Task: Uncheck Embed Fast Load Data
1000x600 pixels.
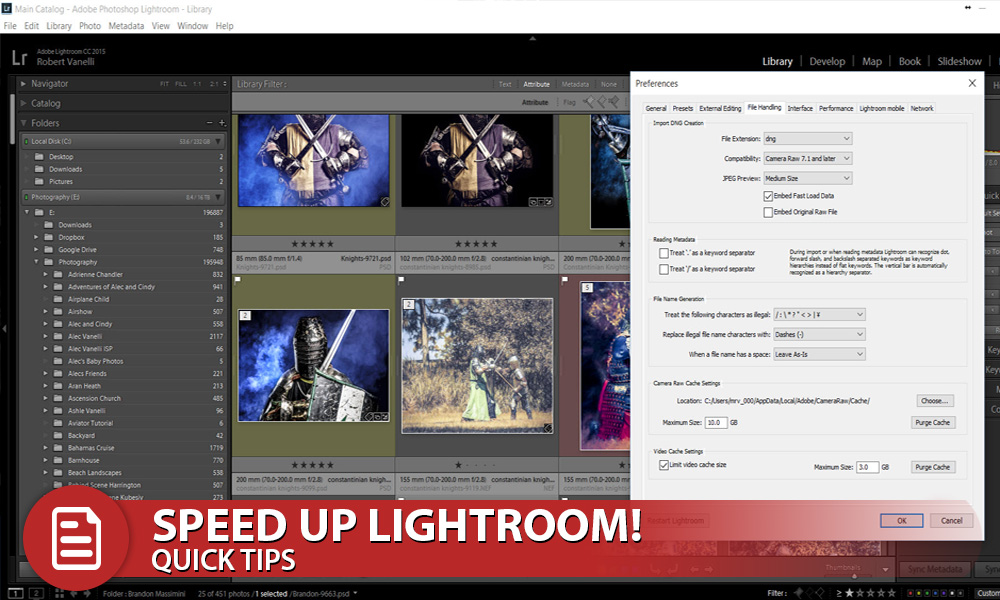Action: coord(768,196)
